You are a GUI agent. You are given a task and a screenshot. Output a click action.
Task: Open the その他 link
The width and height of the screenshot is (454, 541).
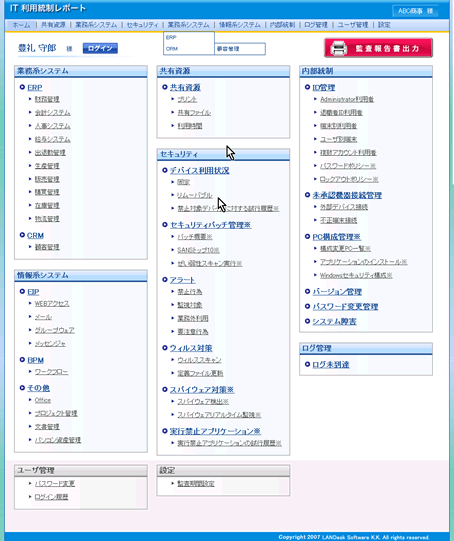38,388
